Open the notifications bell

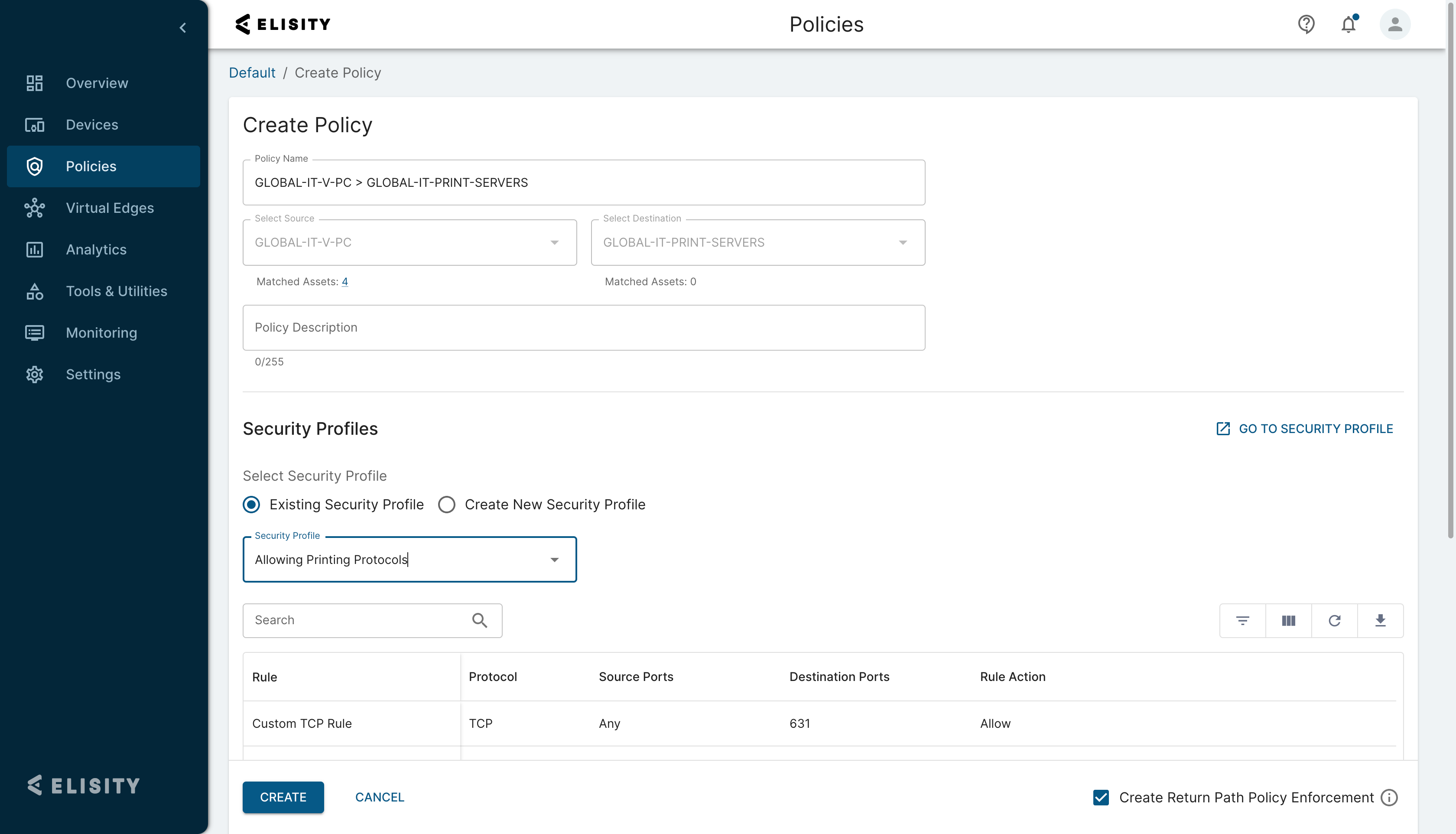1349,25
